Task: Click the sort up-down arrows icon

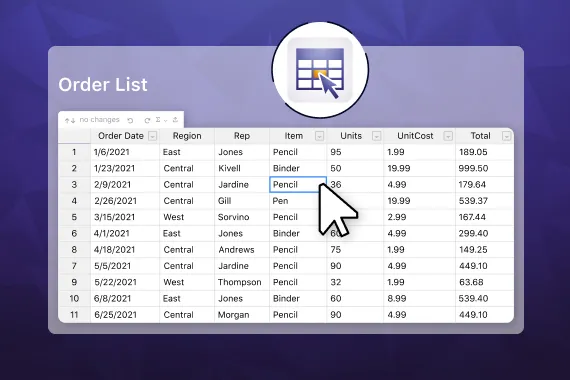Action: [x=70, y=120]
